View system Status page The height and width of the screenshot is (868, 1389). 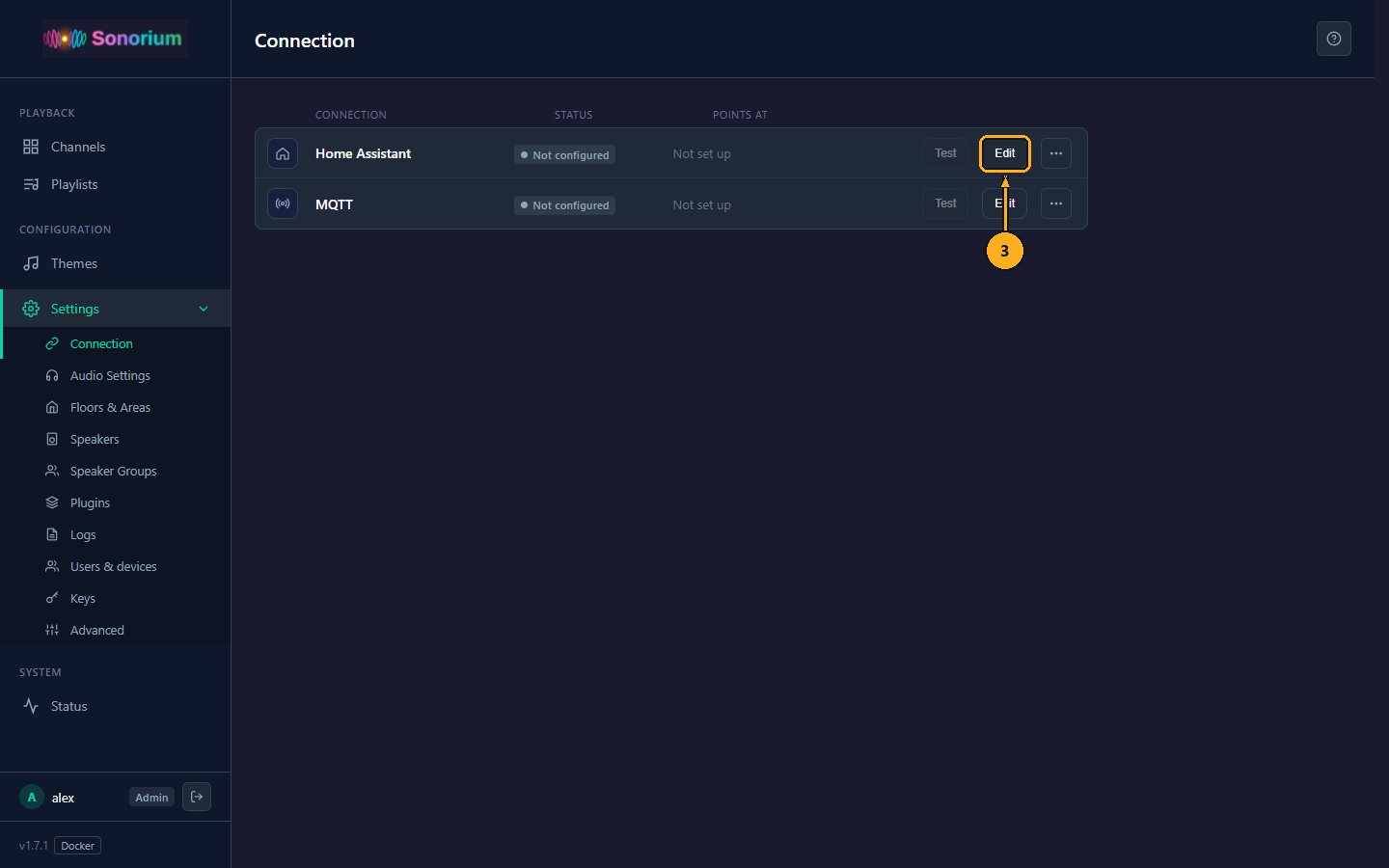116,706
